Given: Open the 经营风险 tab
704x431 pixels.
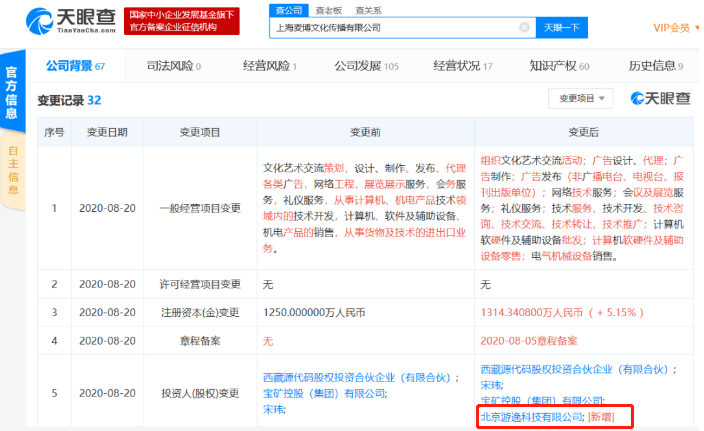Looking at the screenshot, I should click(x=269, y=66).
